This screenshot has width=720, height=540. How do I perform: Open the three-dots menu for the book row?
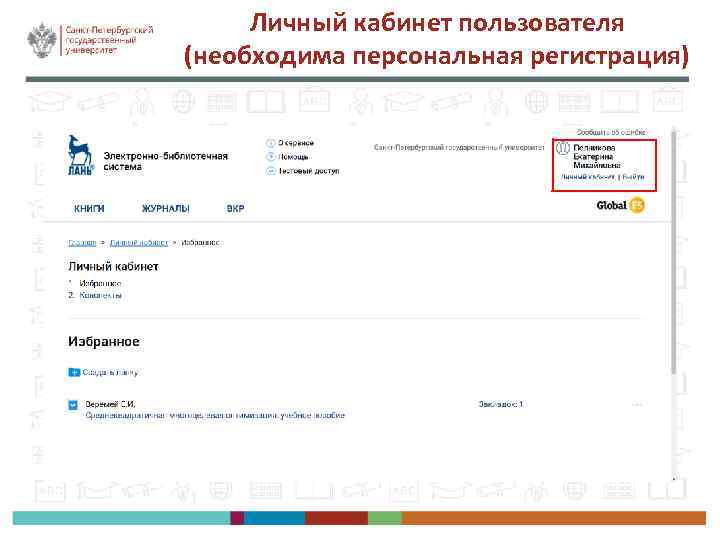tap(637, 405)
